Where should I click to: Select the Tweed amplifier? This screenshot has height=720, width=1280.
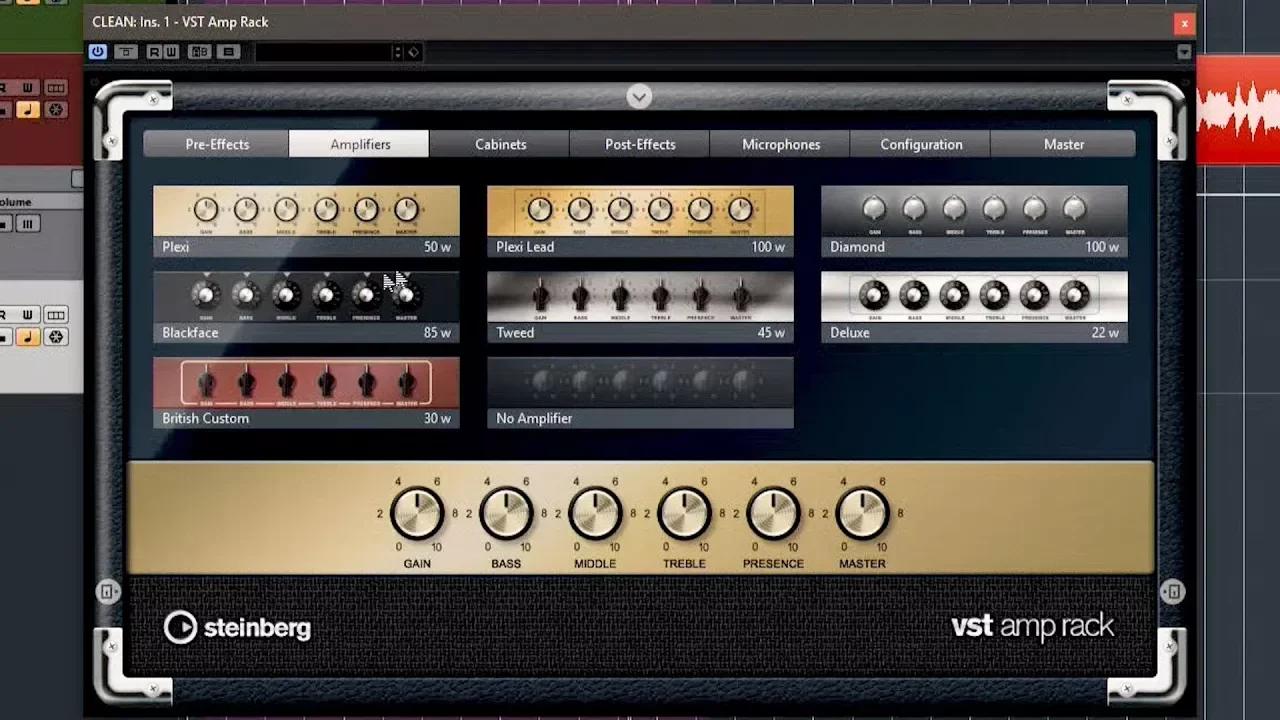[x=640, y=305]
